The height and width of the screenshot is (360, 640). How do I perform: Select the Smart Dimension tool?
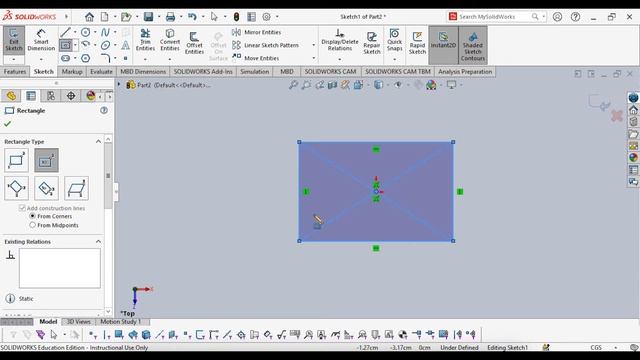point(41,40)
